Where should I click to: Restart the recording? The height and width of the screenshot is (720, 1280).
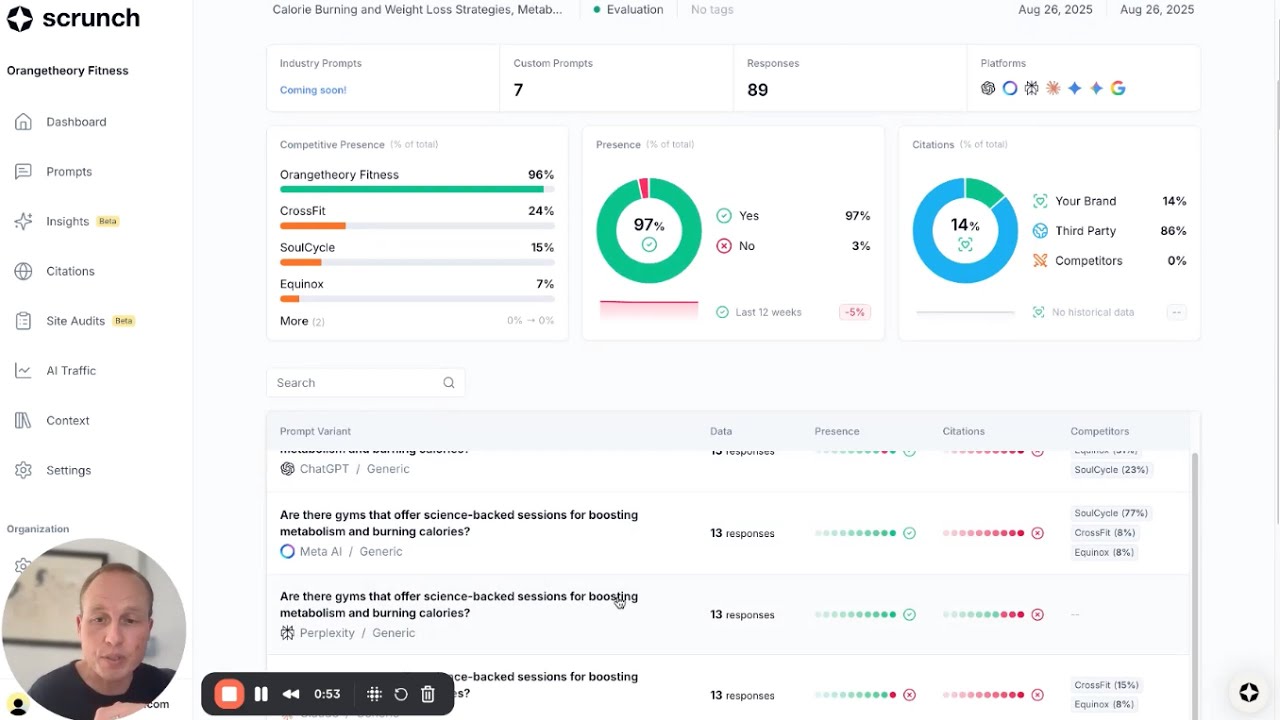(401, 694)
